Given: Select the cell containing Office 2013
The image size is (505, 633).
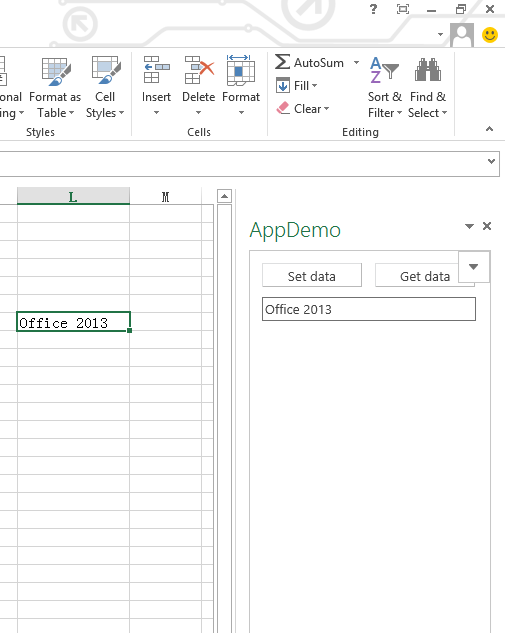Looking at the screenshot, I should (73, 322).
